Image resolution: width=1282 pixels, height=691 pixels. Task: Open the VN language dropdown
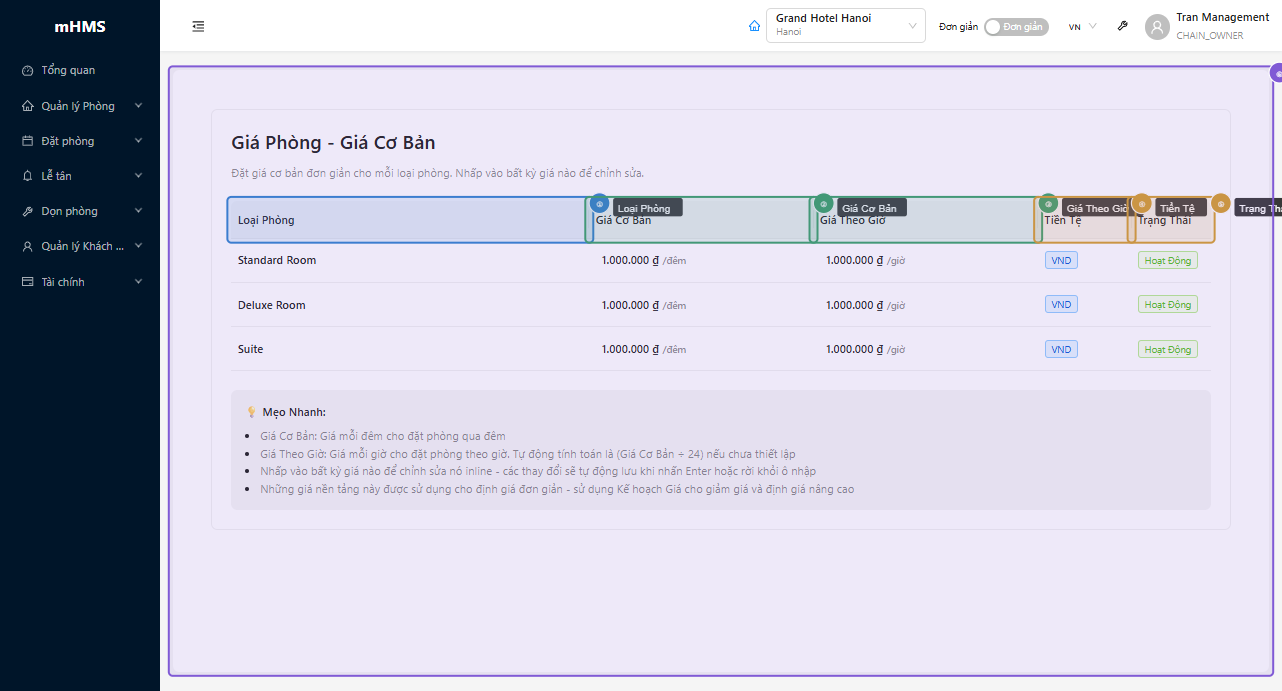[1082, 27]
